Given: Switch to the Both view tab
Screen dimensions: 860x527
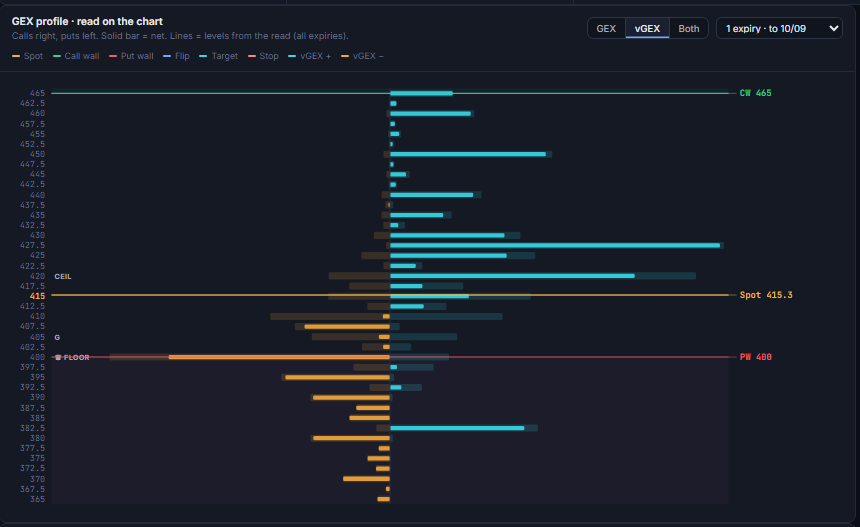Looking at the screenshot, I should pos(688,29).
